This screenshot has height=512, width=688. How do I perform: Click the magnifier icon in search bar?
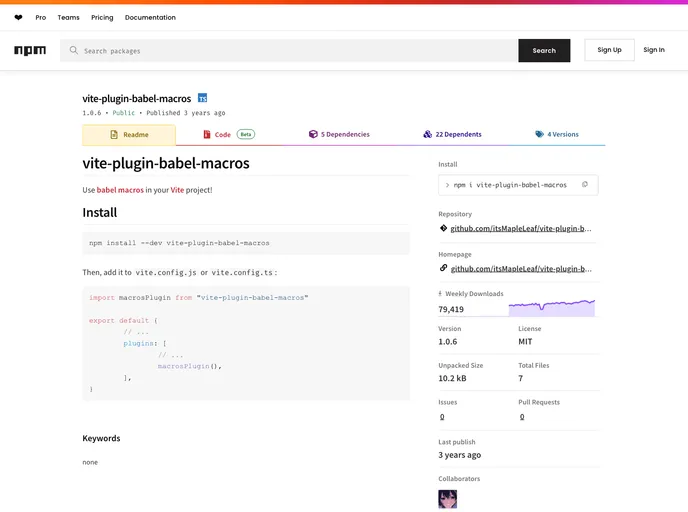[x=73, y=50]
